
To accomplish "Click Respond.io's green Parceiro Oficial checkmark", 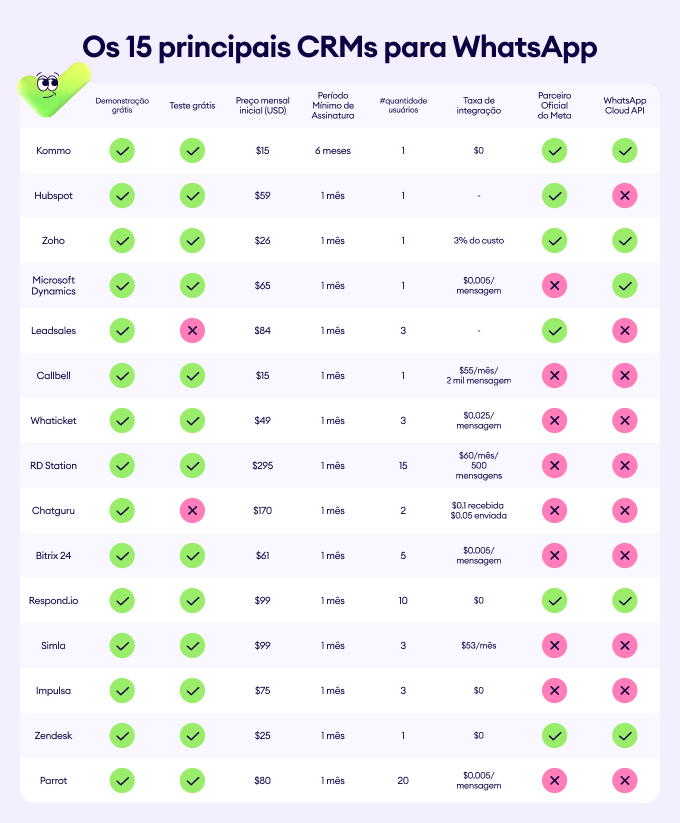I will (554, 600).
